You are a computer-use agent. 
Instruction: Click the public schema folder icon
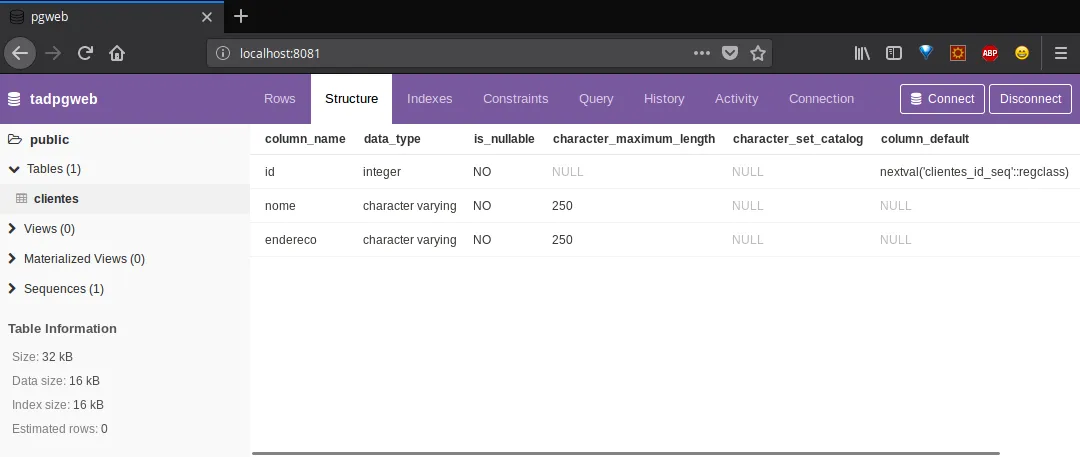[15, 139]
